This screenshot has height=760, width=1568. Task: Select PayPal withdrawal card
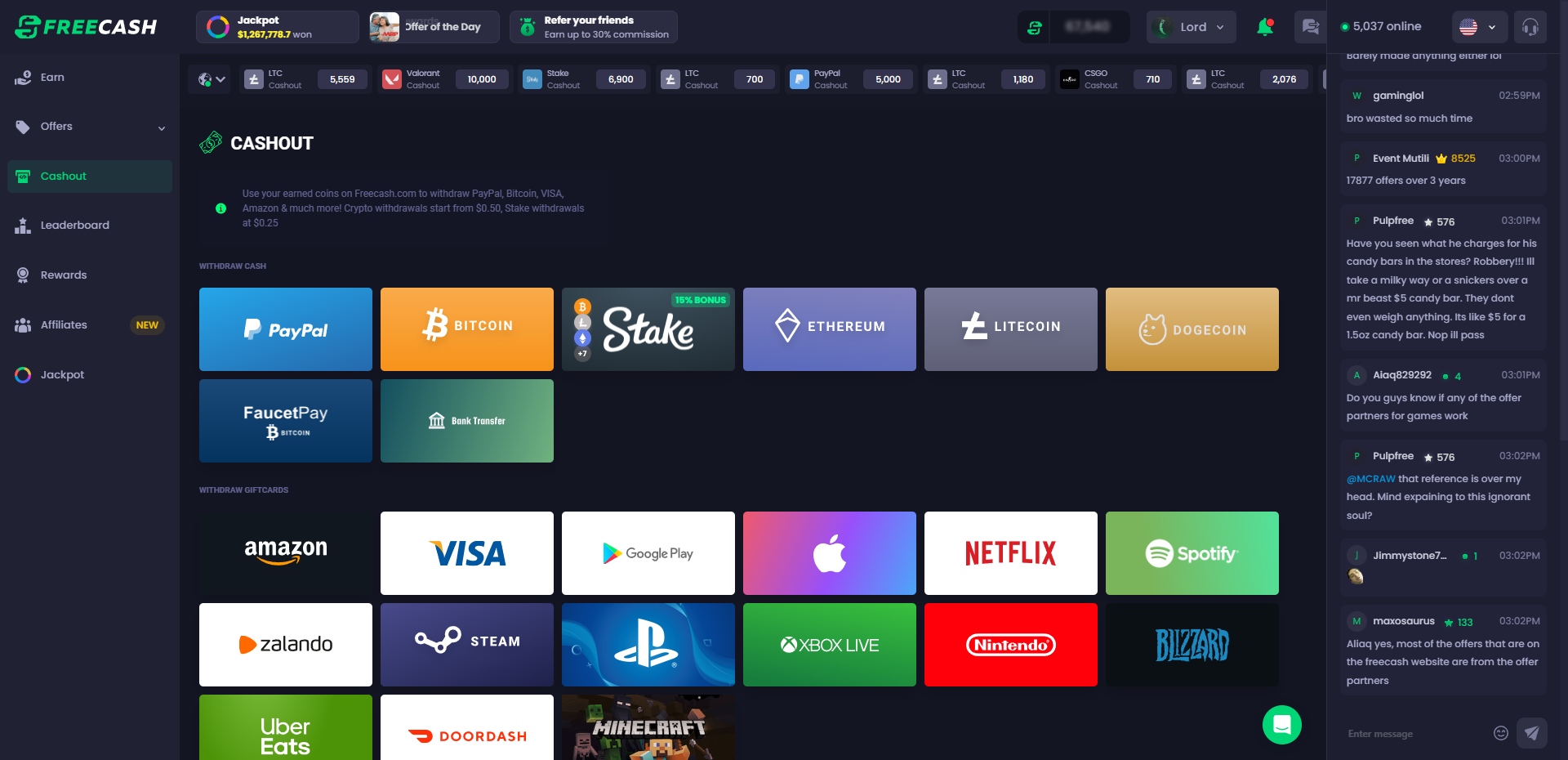286,329
